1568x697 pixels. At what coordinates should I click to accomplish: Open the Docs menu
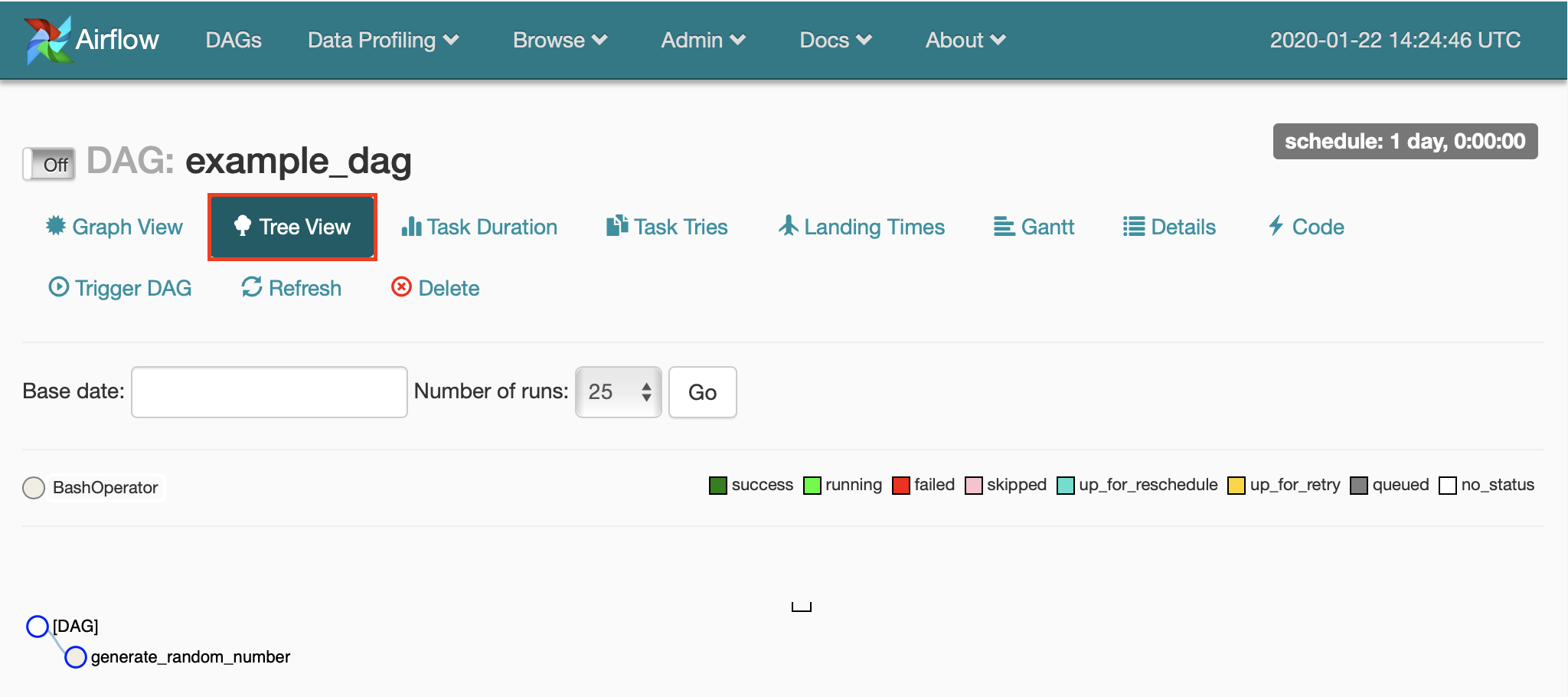click(x=835, y=40)
